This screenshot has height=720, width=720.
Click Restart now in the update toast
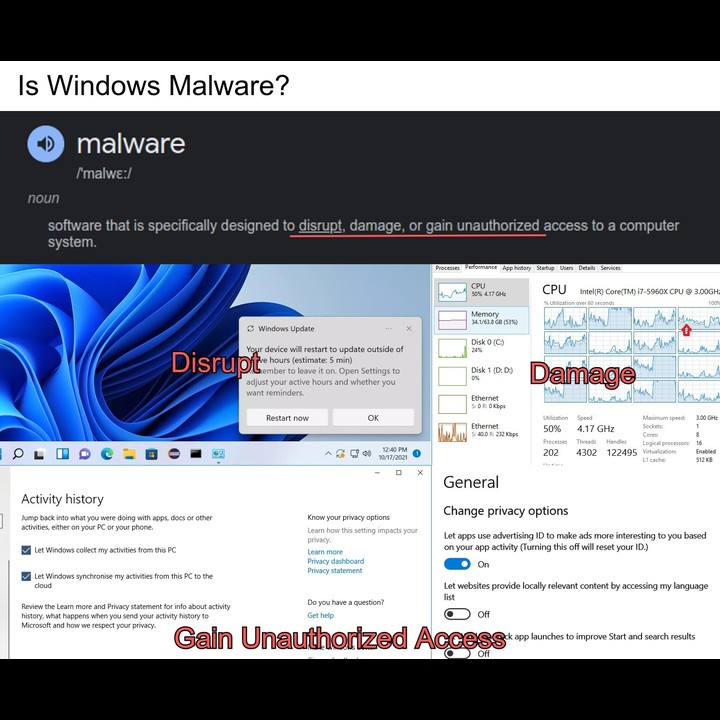287,418
